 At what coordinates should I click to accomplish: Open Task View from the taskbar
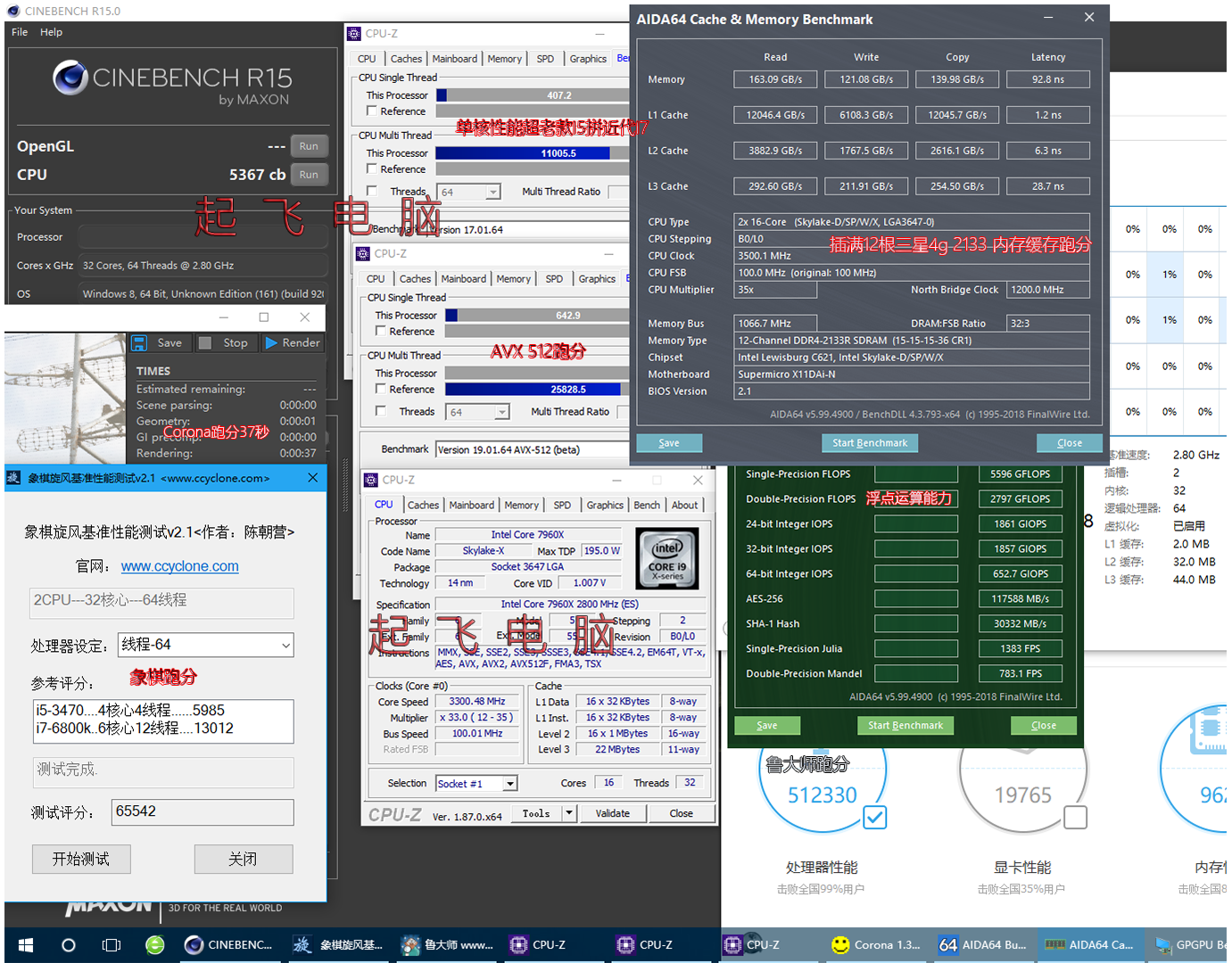coord(112,945)
